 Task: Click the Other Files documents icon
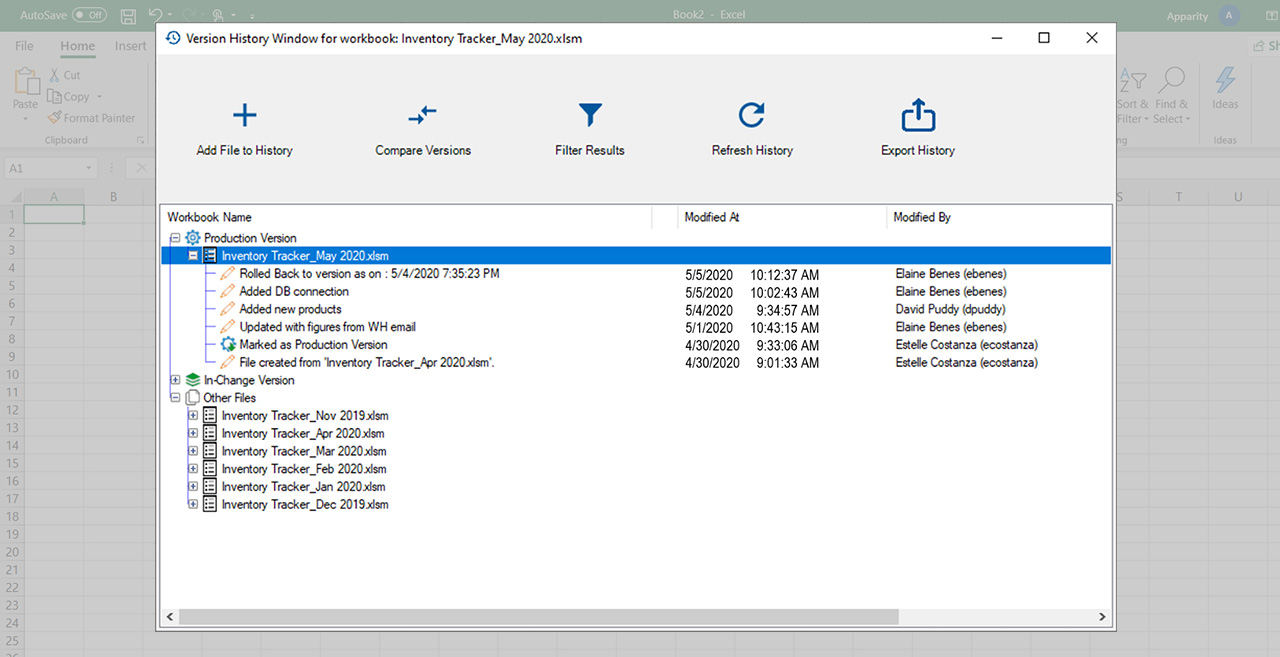pyautogui.click(x=193, y=398)
